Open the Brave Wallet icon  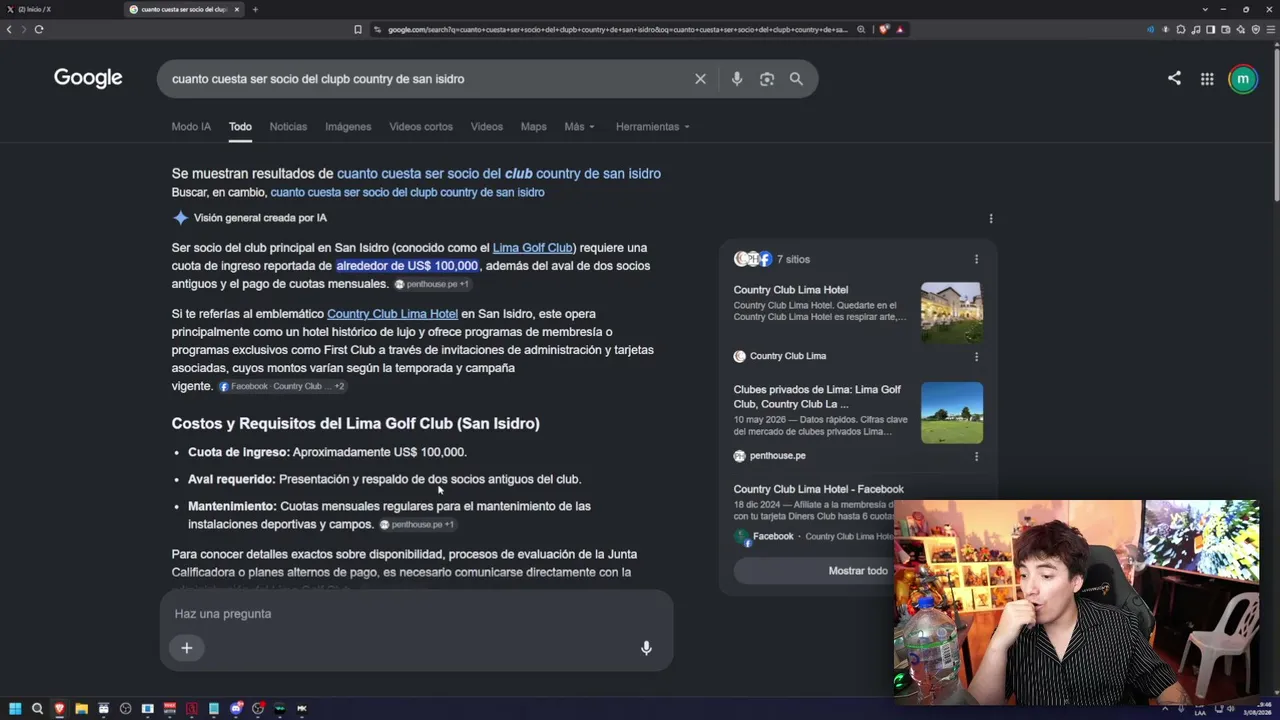[x=1226, y=29]
